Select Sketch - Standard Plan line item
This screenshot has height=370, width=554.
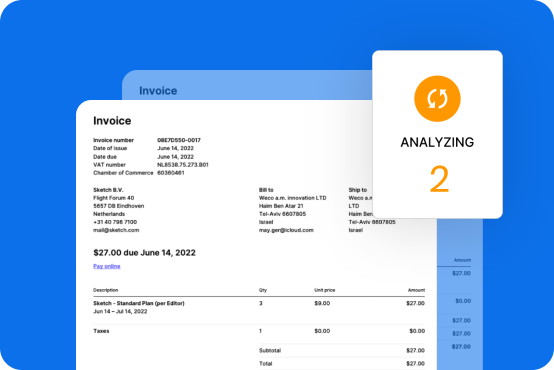(139, 303)
